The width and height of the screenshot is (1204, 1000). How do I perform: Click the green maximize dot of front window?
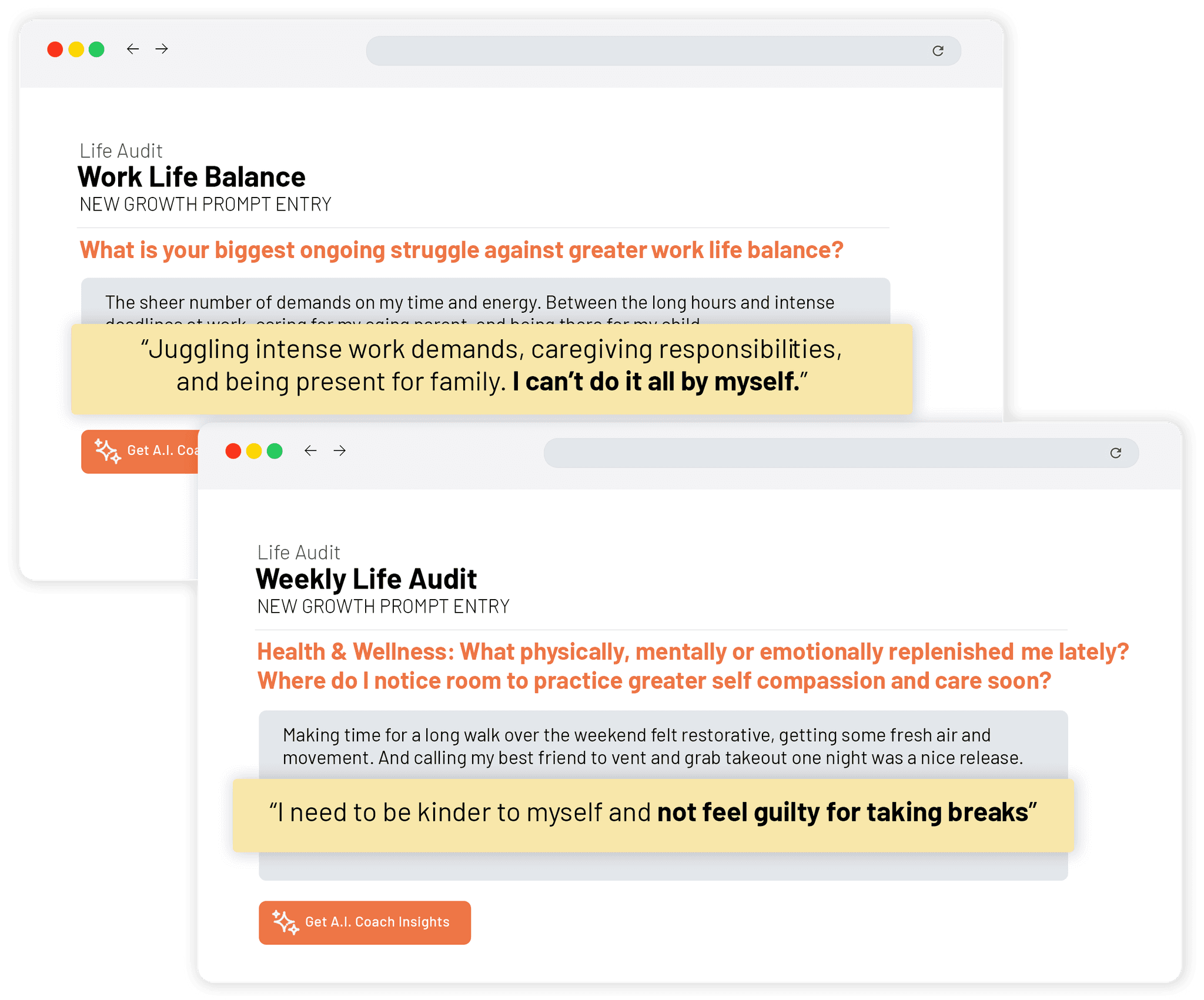[275, 451]
